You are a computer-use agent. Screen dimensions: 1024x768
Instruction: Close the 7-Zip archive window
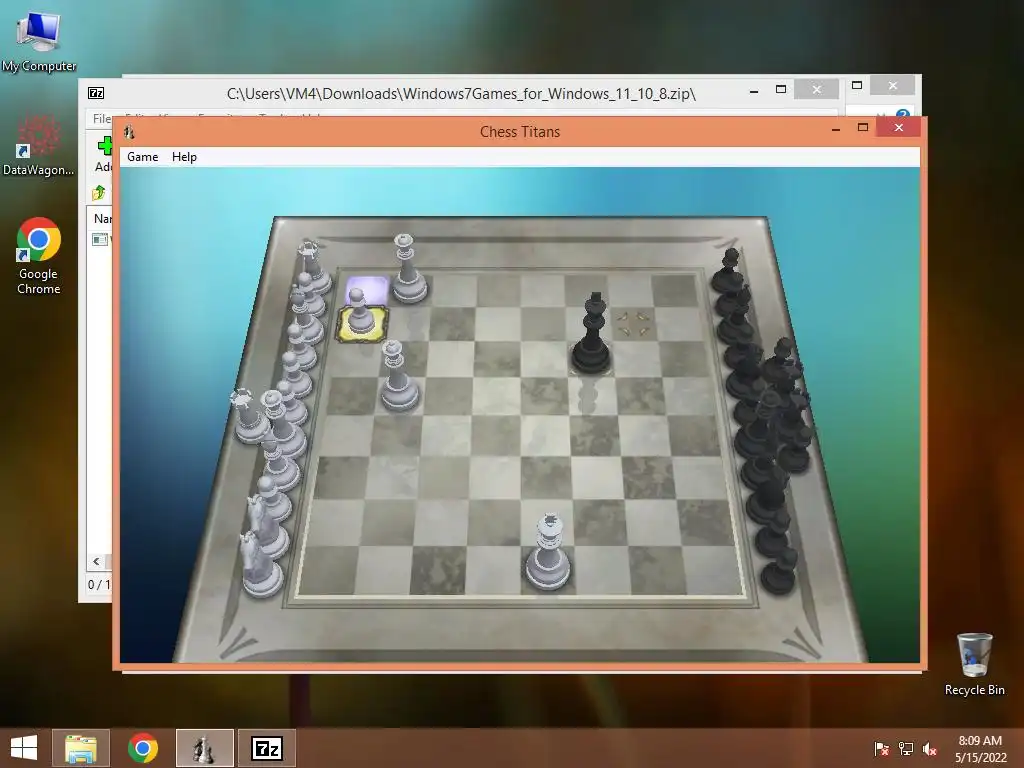coord(816,89)
